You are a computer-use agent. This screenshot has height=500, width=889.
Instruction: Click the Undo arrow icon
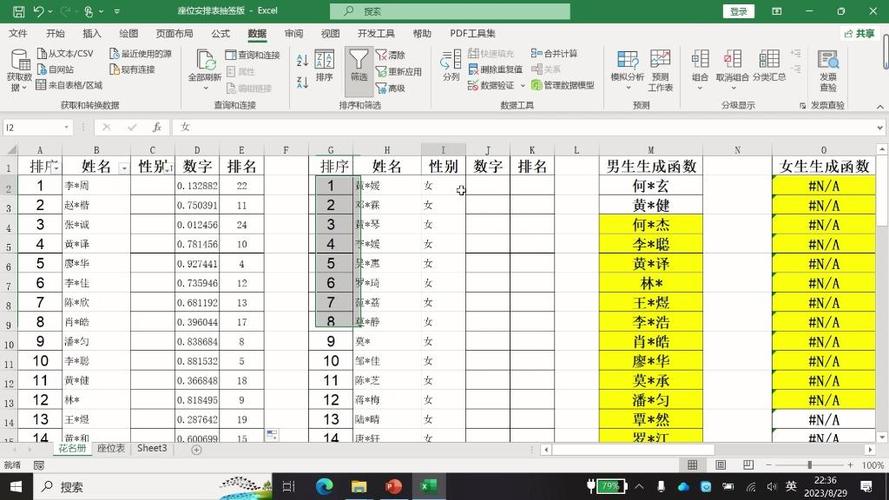(x=39, y=11)
